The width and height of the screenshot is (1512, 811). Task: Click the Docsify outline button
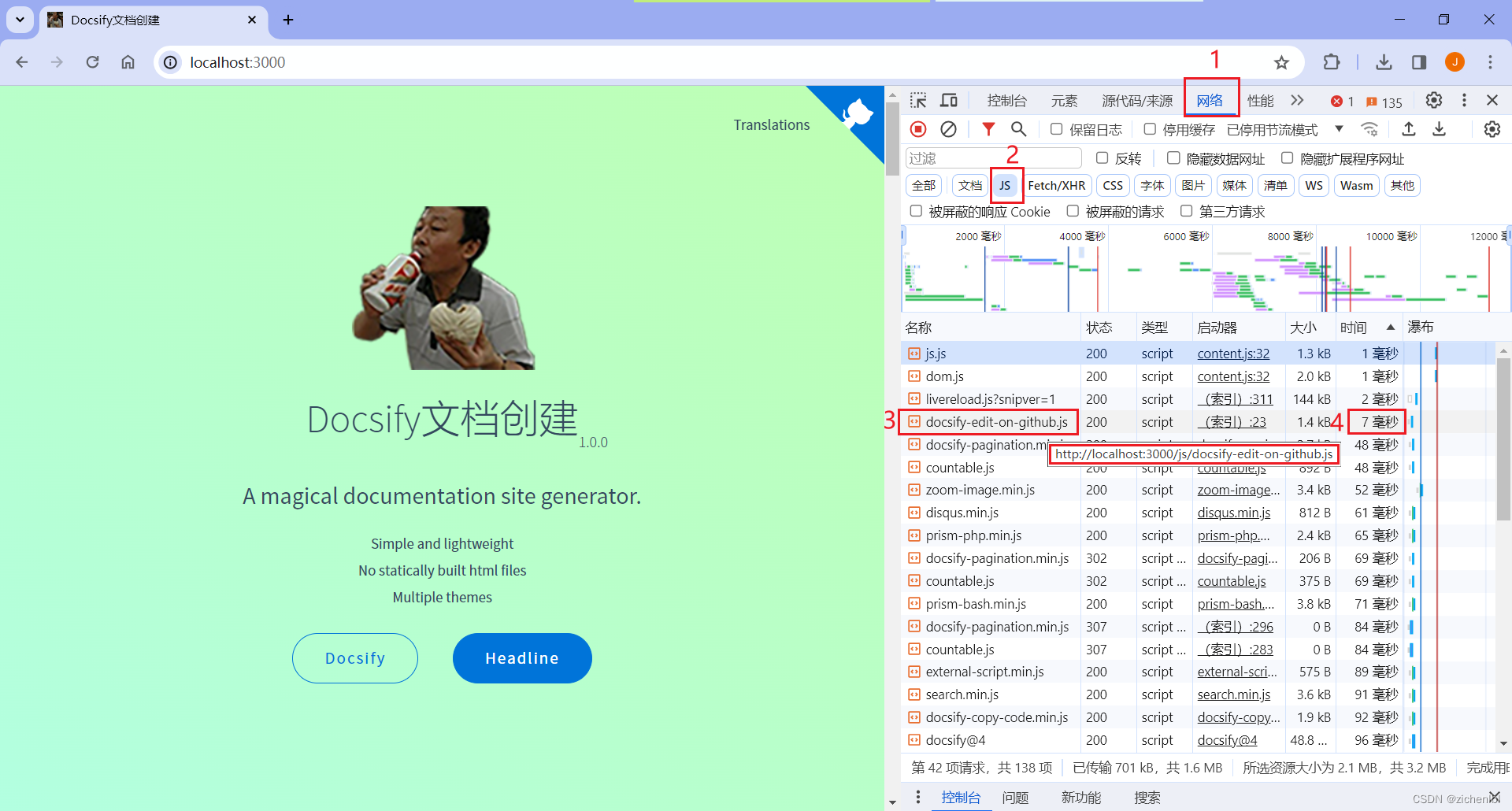point(355,658)
